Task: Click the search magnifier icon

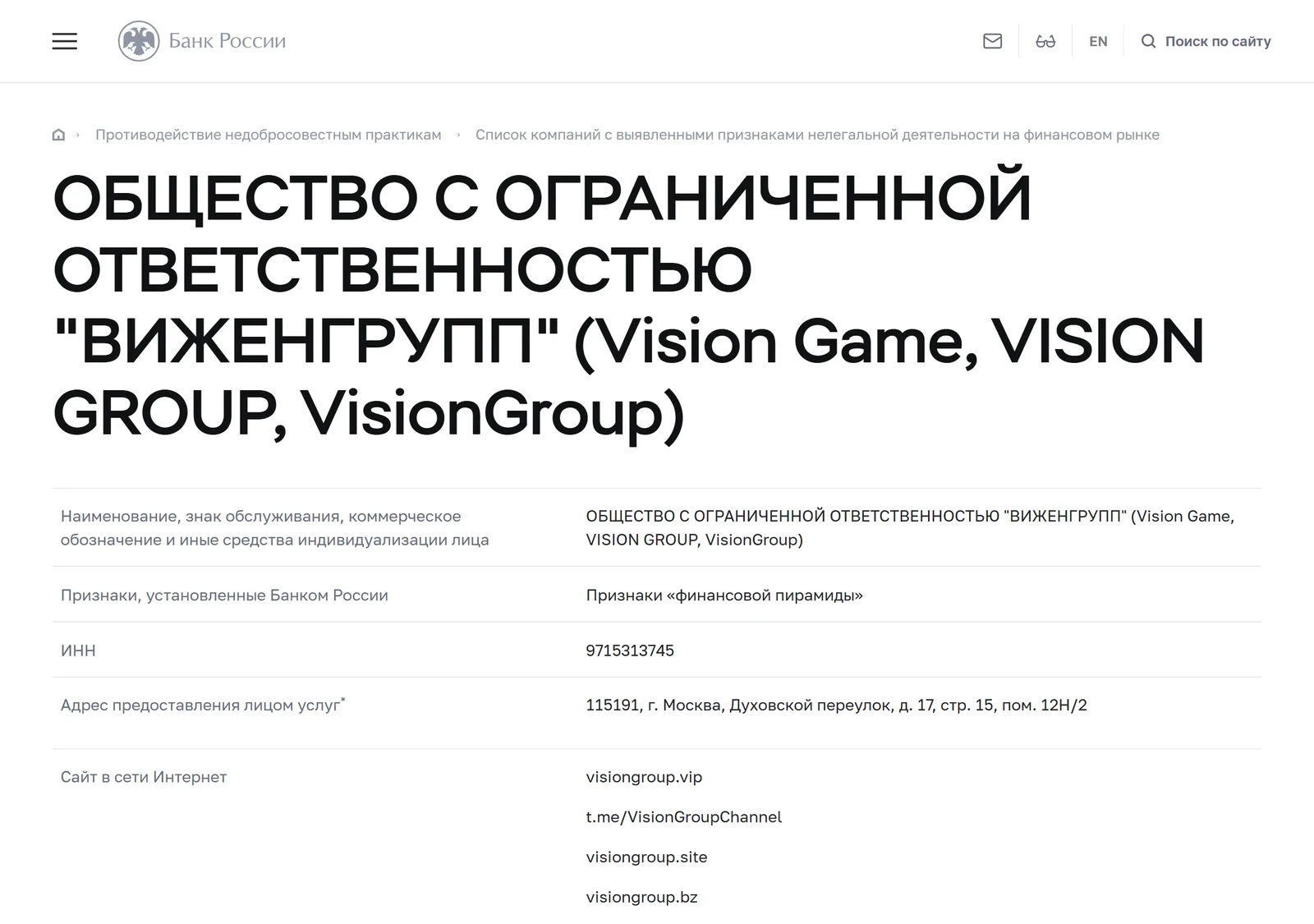Action: tap(1148, 41)
